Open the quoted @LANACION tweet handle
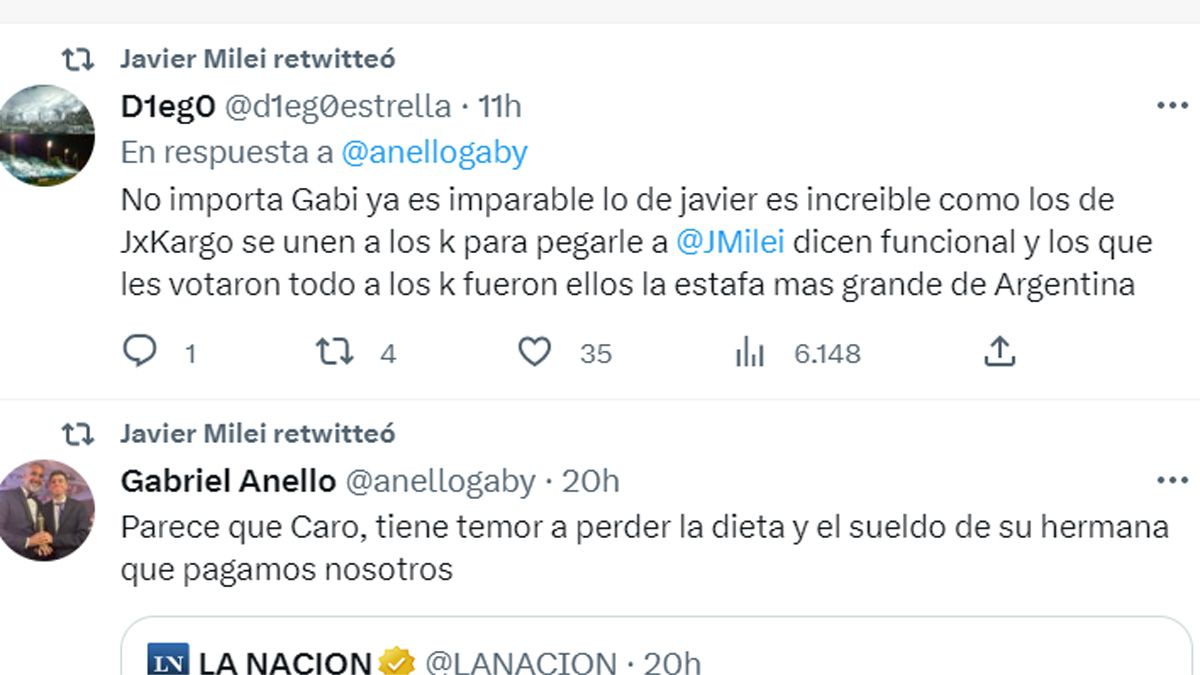Viewport: 1200px width, 675px height. [x=520, y=662]
